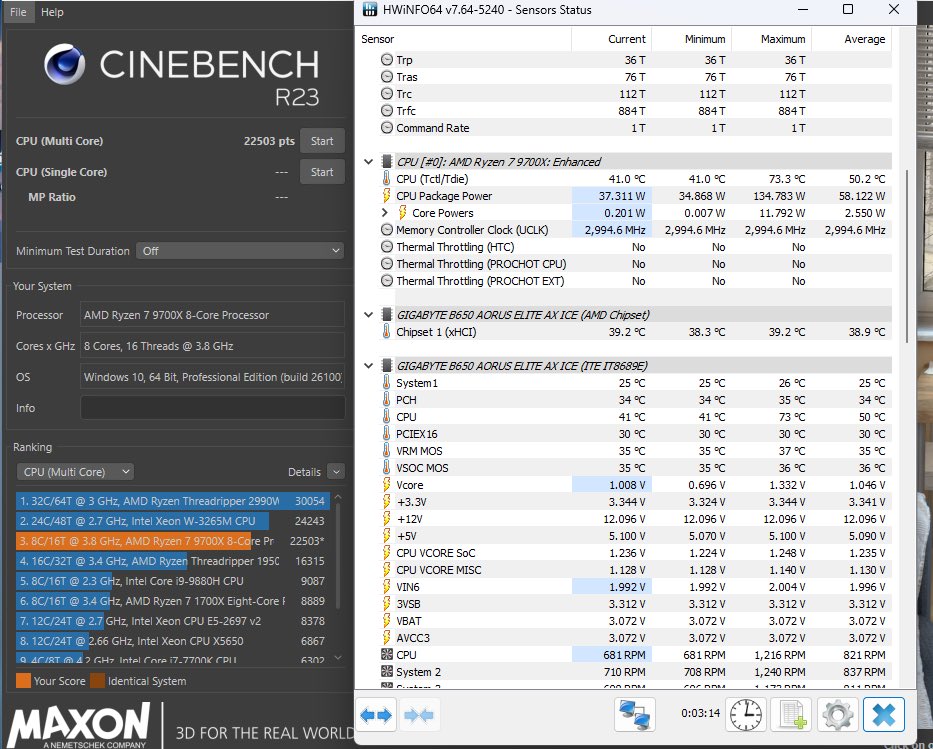Image resolution: width=933 pixels, height=749 pixels.
Task: Click the System1 thermometer icon
Action: tap(387, 383)
